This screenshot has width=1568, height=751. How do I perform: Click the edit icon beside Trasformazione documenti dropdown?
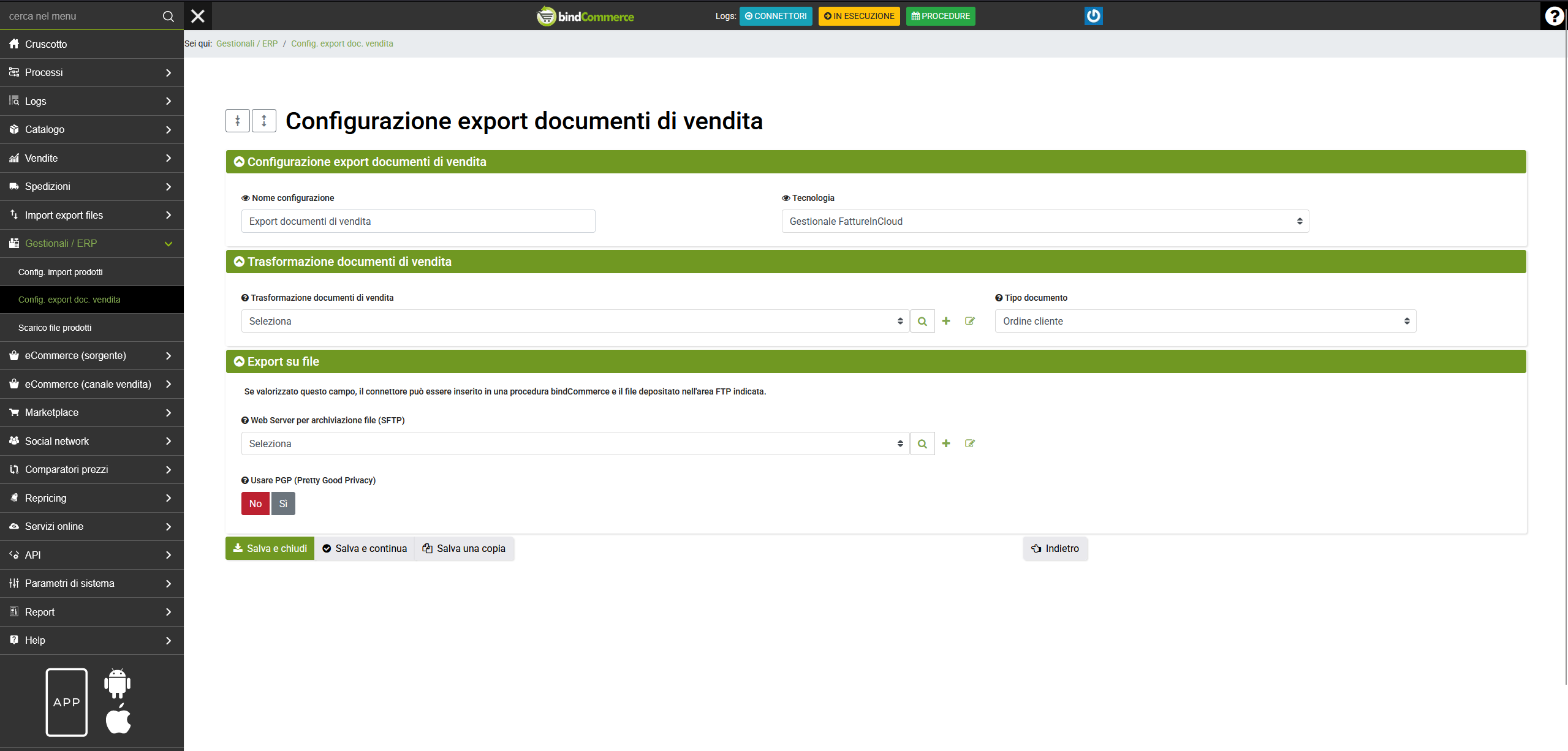[970, 321]
